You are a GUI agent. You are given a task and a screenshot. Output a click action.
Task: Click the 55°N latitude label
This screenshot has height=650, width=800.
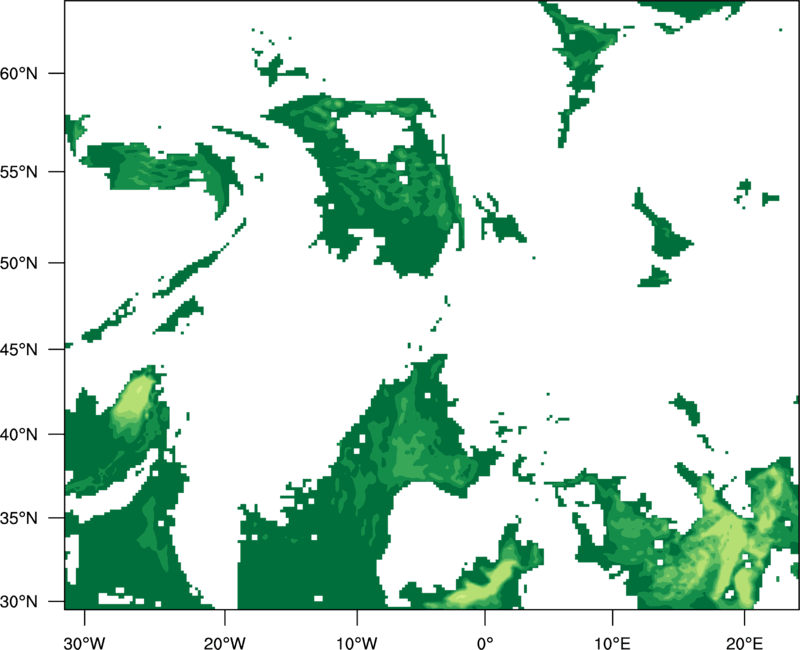19,172
